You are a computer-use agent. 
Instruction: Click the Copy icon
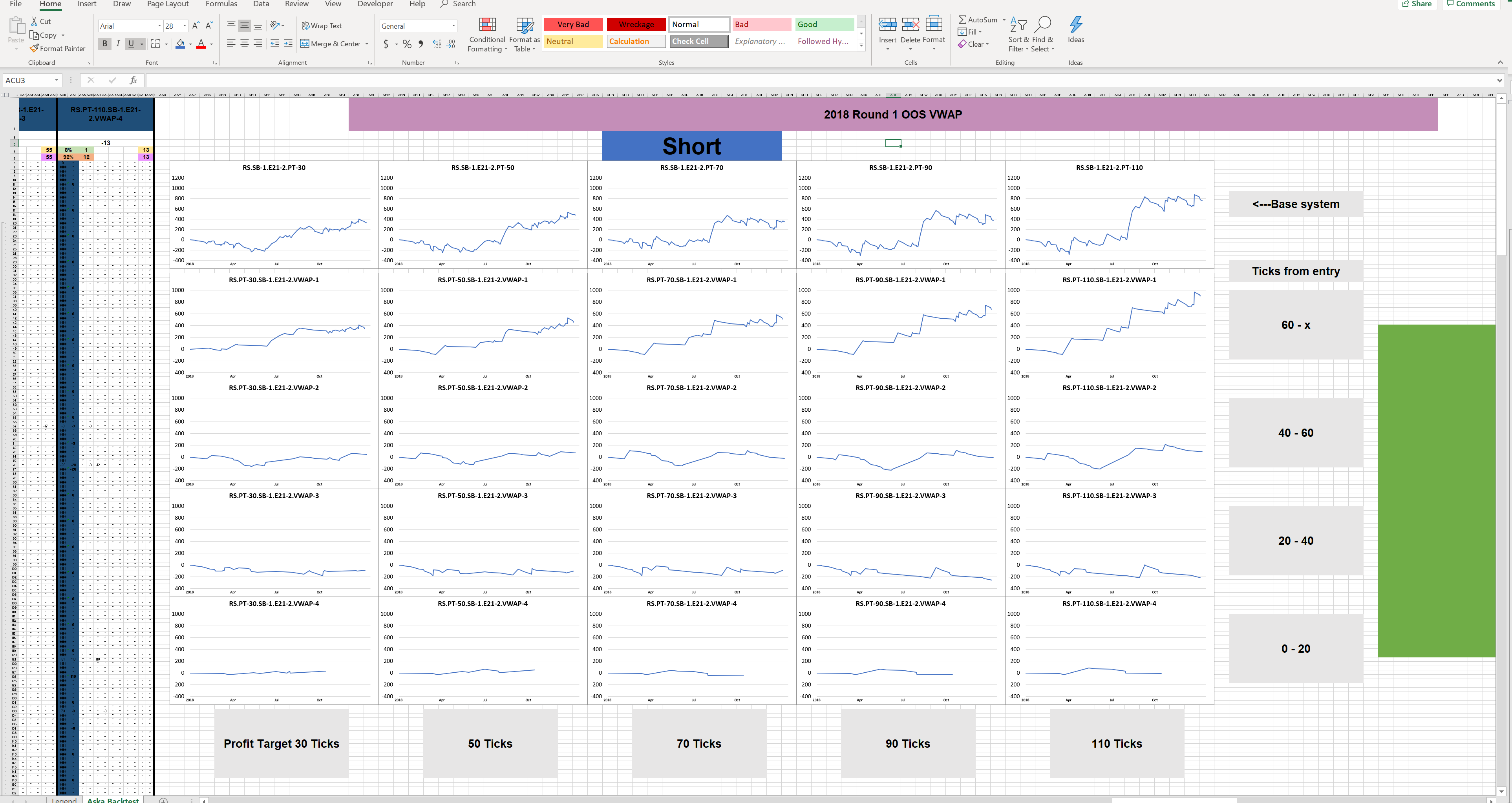[x=34, y=35]
